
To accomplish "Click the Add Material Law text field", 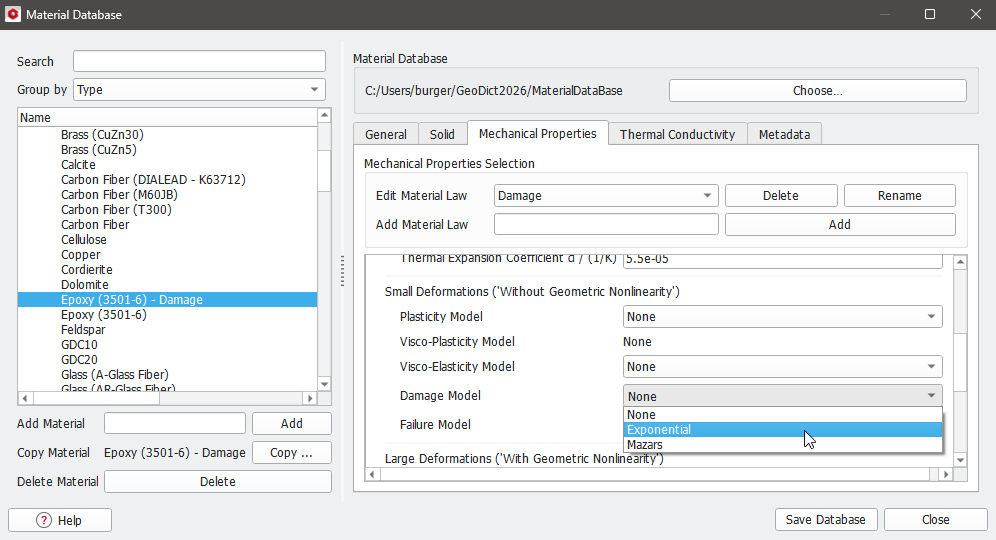I will coord(606,225).
